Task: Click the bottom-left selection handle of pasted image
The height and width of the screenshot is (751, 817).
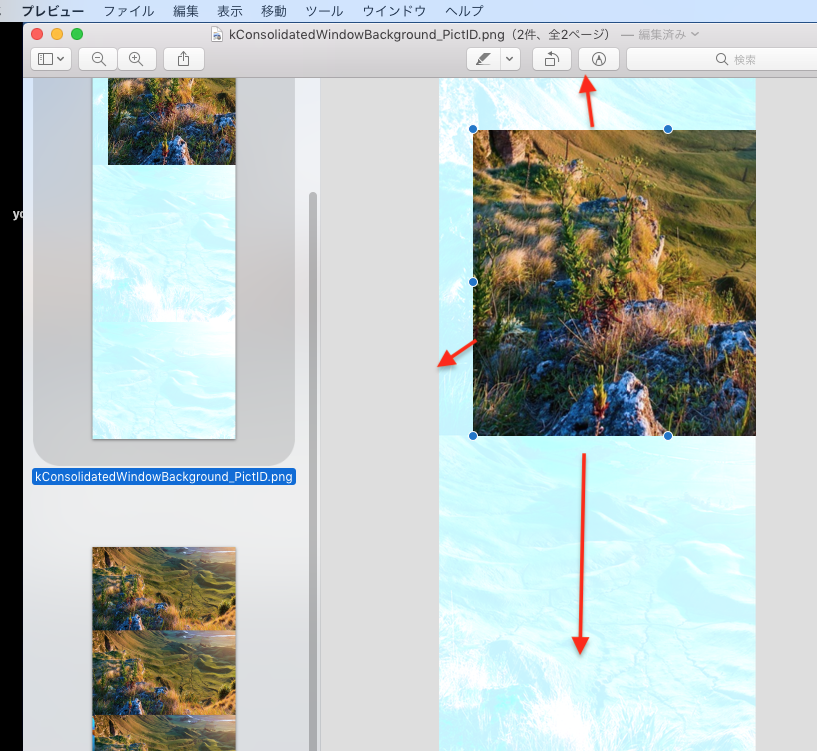Action: [x=473, y=436]
